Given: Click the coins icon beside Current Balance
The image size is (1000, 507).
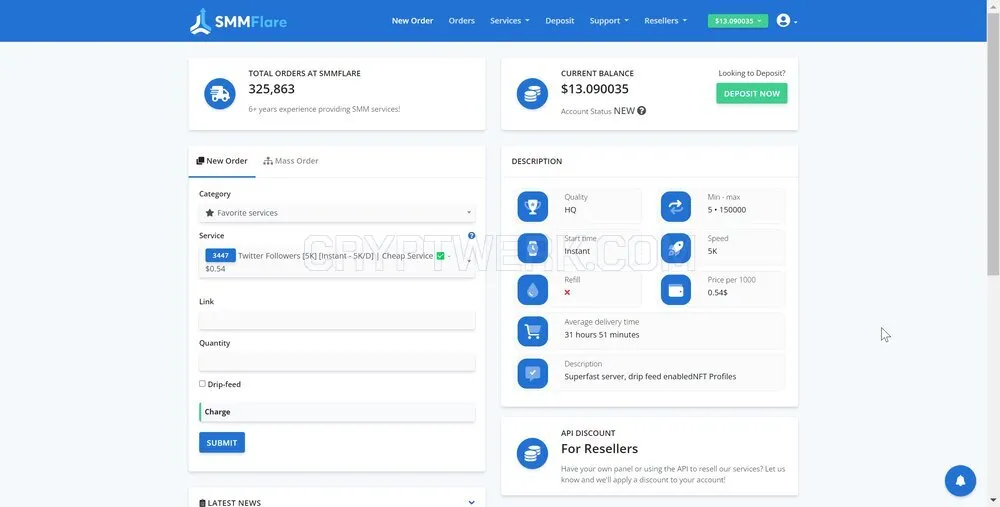Looking at the screenshot, I should point(533,94).
